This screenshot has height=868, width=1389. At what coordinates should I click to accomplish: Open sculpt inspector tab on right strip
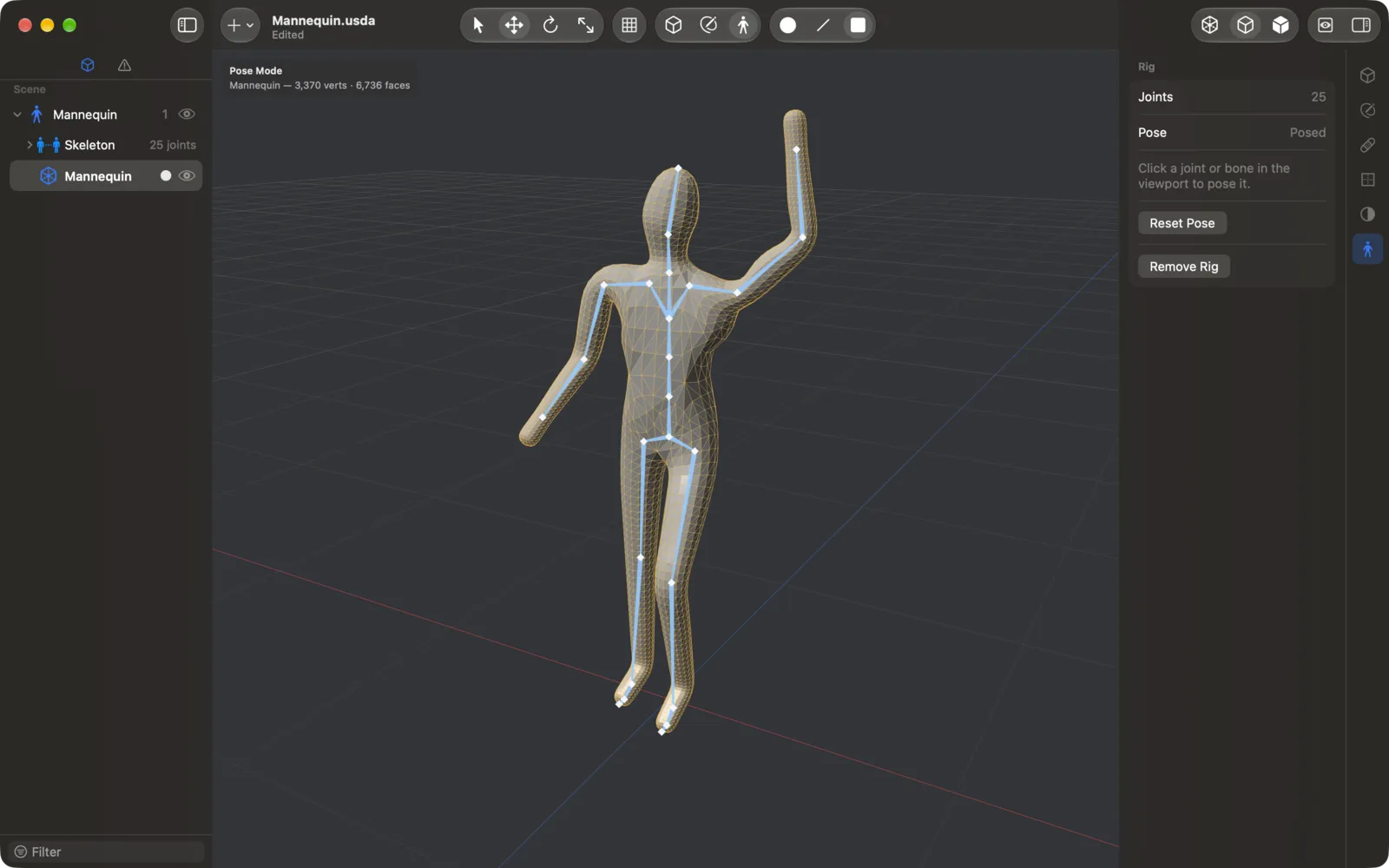1367,110
